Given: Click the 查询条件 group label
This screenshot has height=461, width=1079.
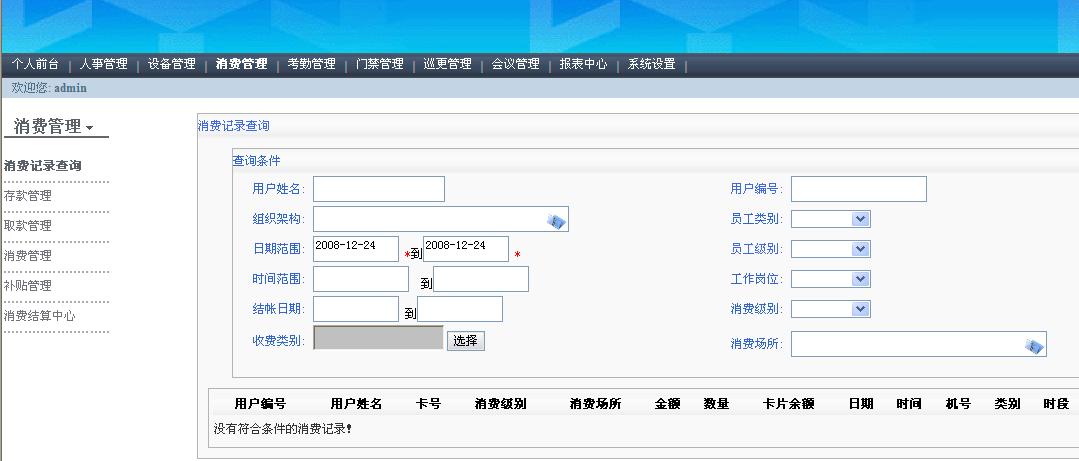Looking at the screenshot, I should pos(256,160).
